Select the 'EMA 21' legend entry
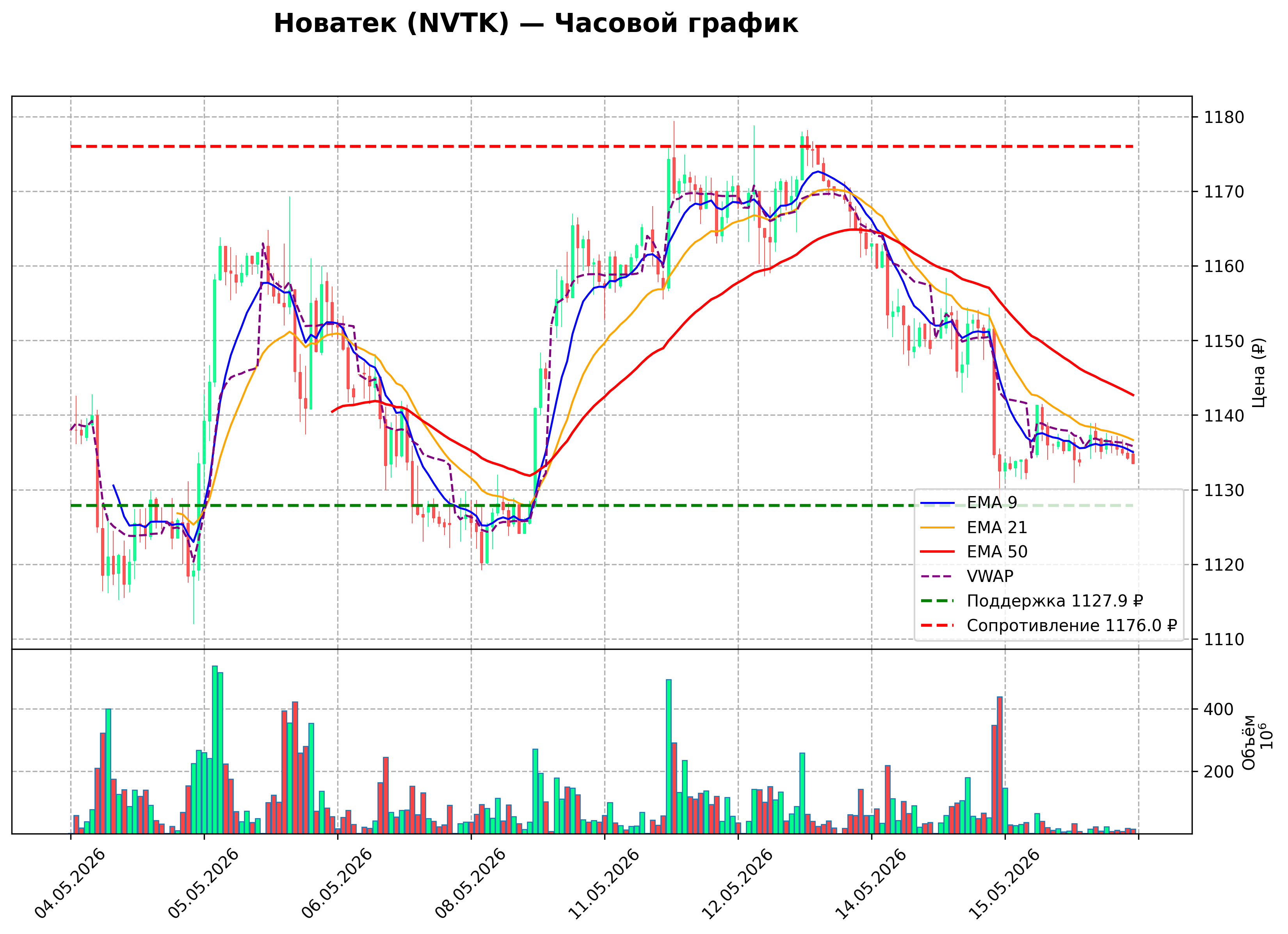Image resolution: width=1288 pixels, height=934 pixels. pyautogui.click(x=973, y=527)
